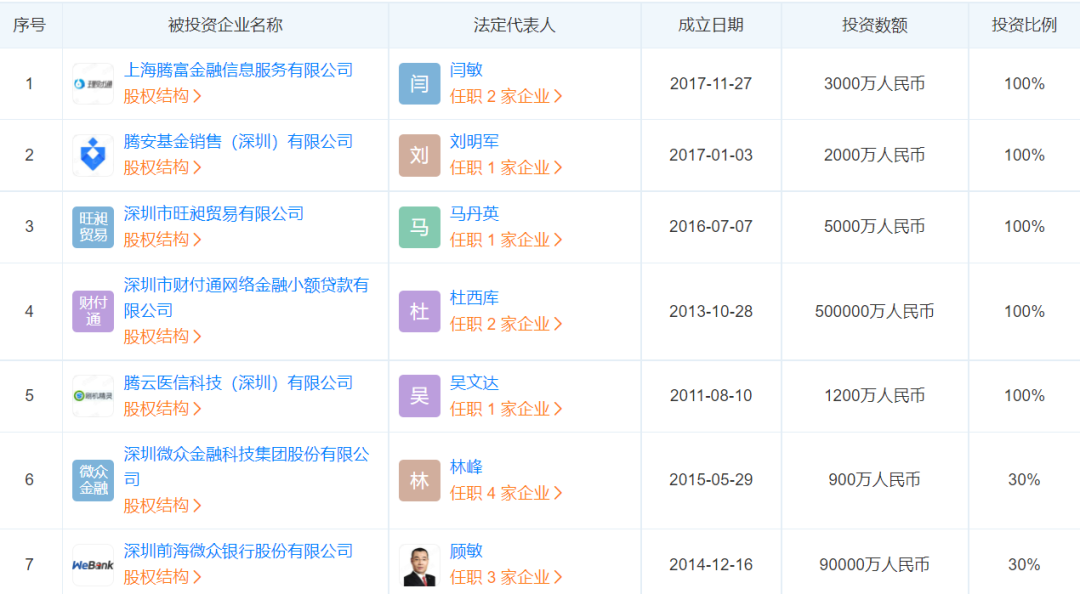
Task: Click the 吴 avatar for 吴文达
Action: (419, 396)
